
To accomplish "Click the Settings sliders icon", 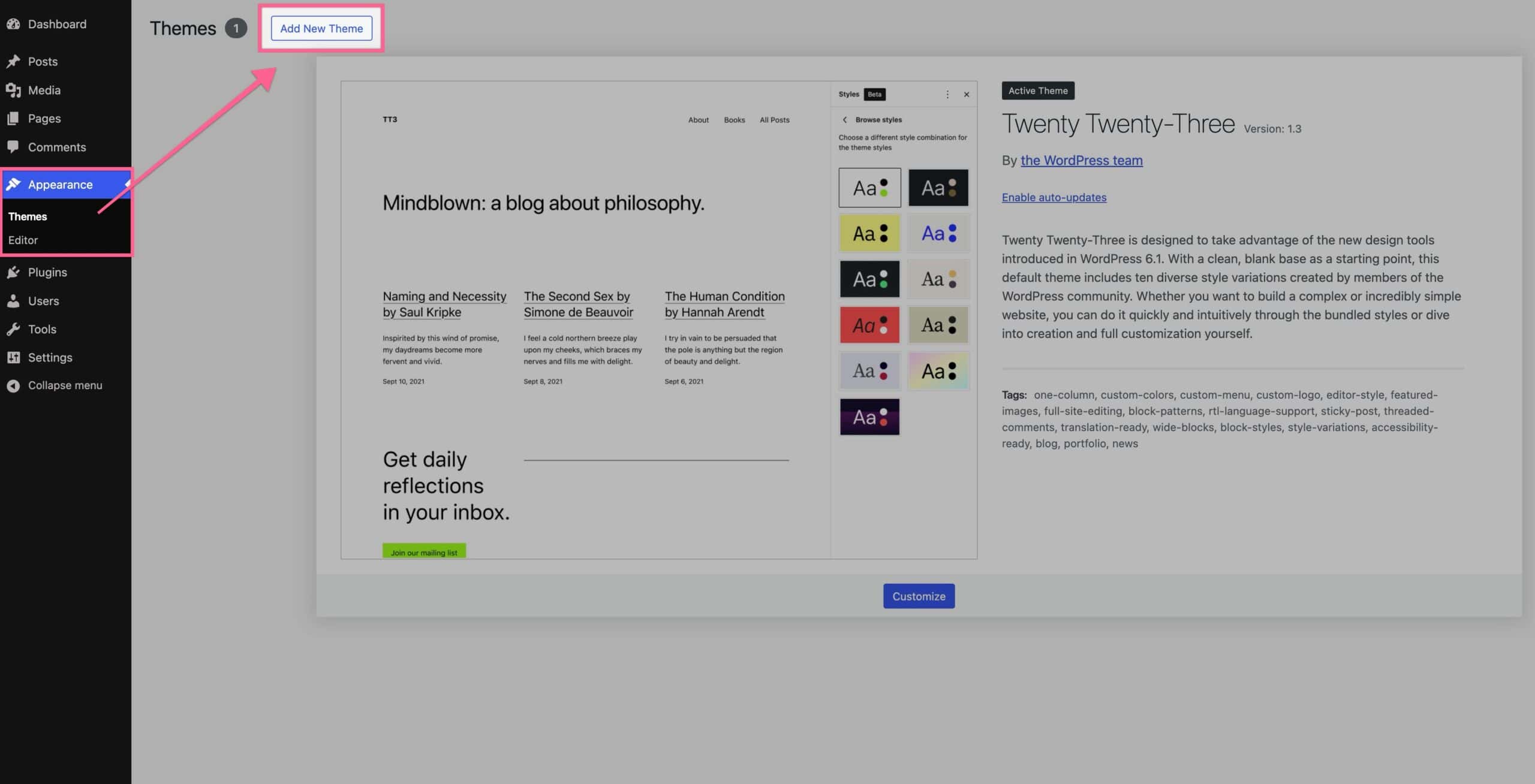I will click(x=13, y=357).
